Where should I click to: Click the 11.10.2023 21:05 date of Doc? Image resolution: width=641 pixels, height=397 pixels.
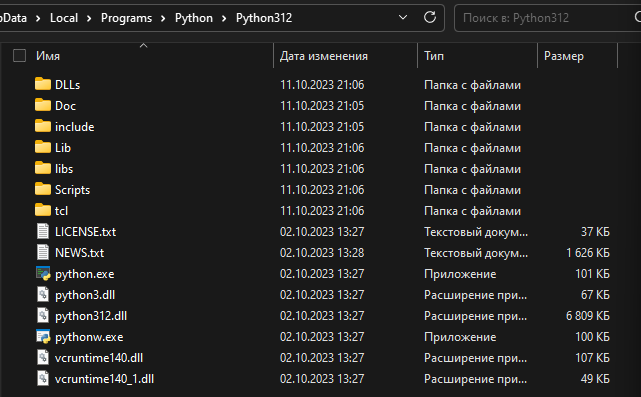(322, 105)
